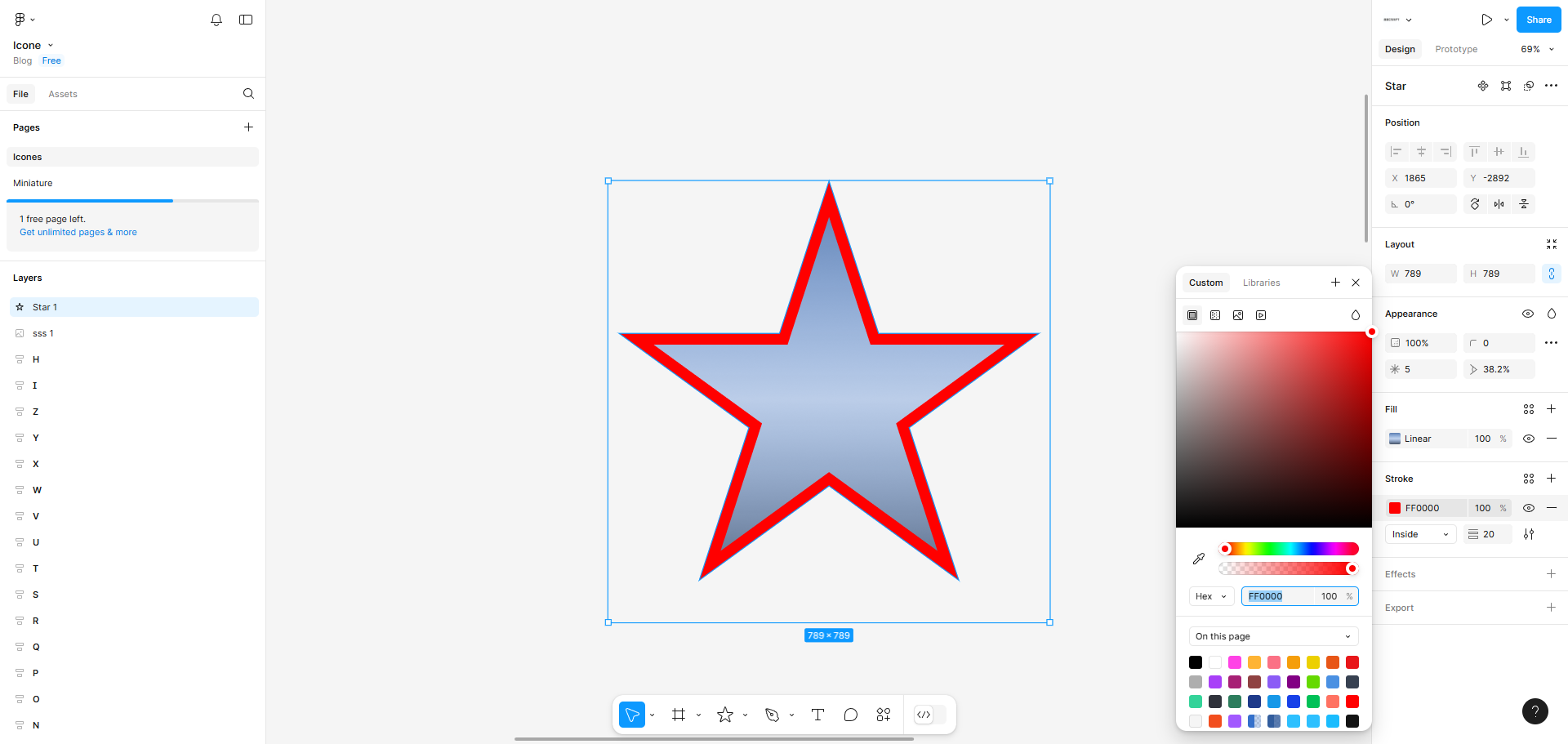
Task: Open the Actions tool in toolbar
Action: (884, 715)
